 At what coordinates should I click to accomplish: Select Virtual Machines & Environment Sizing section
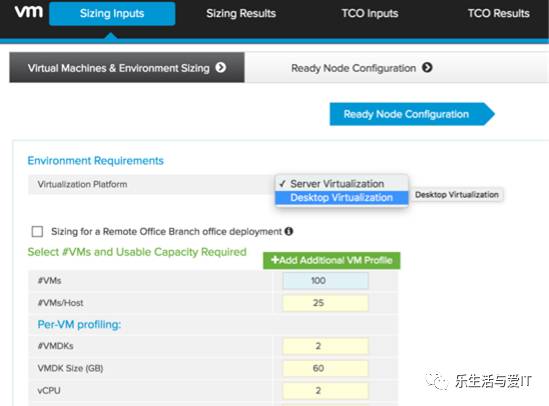127,68
